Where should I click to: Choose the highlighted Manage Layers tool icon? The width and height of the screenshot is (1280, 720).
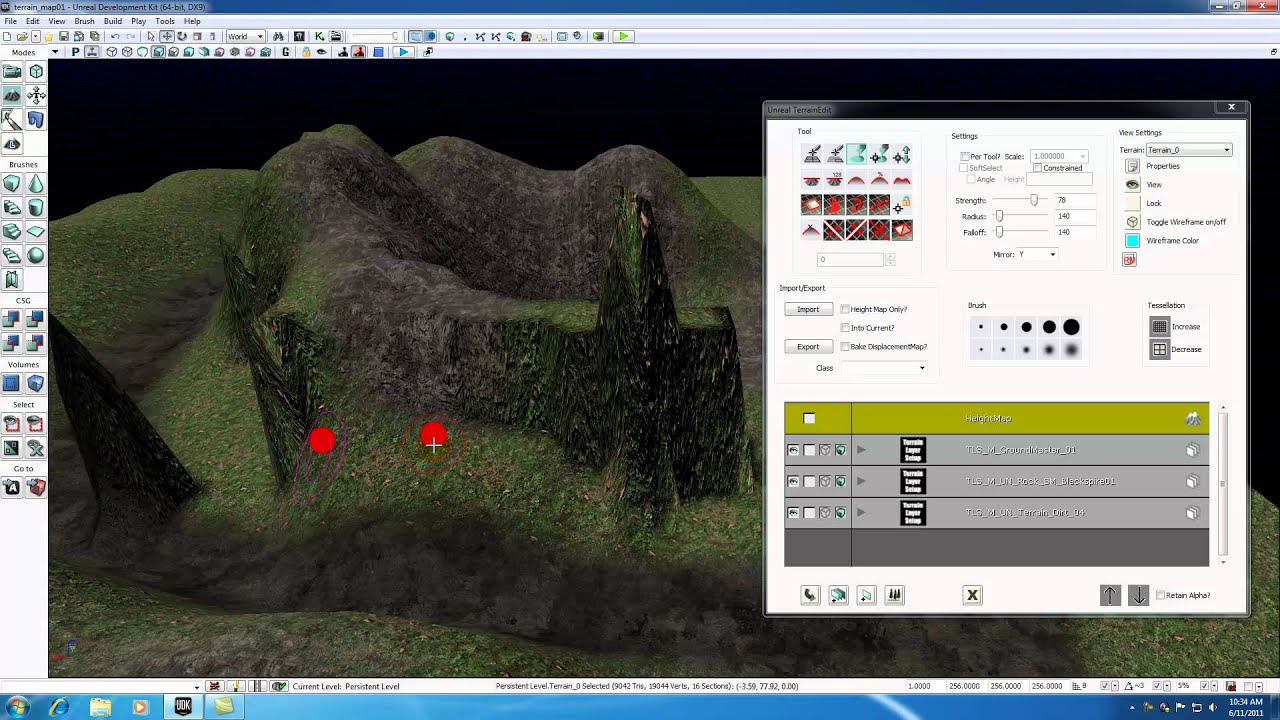click(x=856, y=154)
